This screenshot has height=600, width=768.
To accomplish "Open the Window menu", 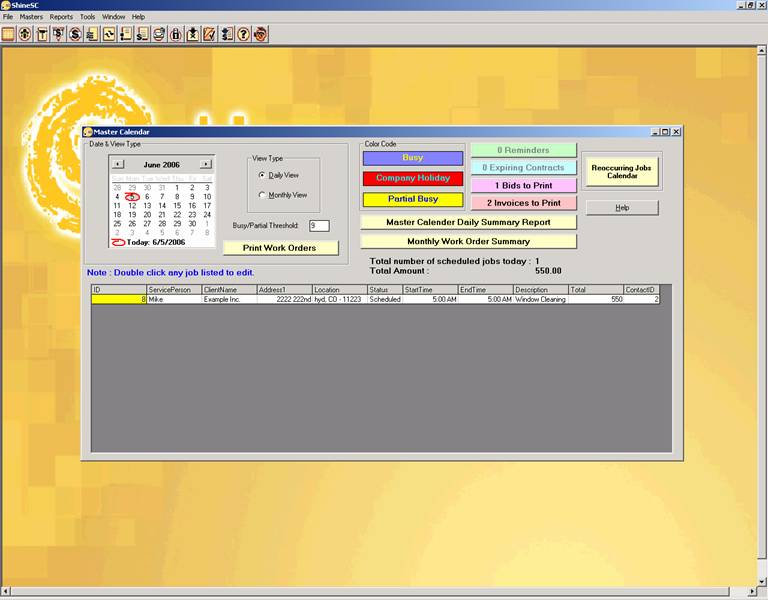I will pos(113,17).
